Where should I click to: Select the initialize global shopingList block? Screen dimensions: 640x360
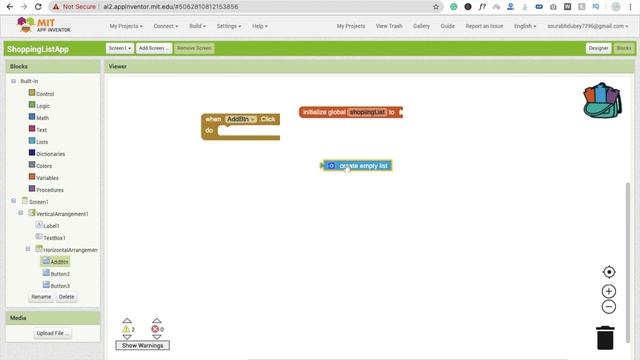click(x=324, y=112)
